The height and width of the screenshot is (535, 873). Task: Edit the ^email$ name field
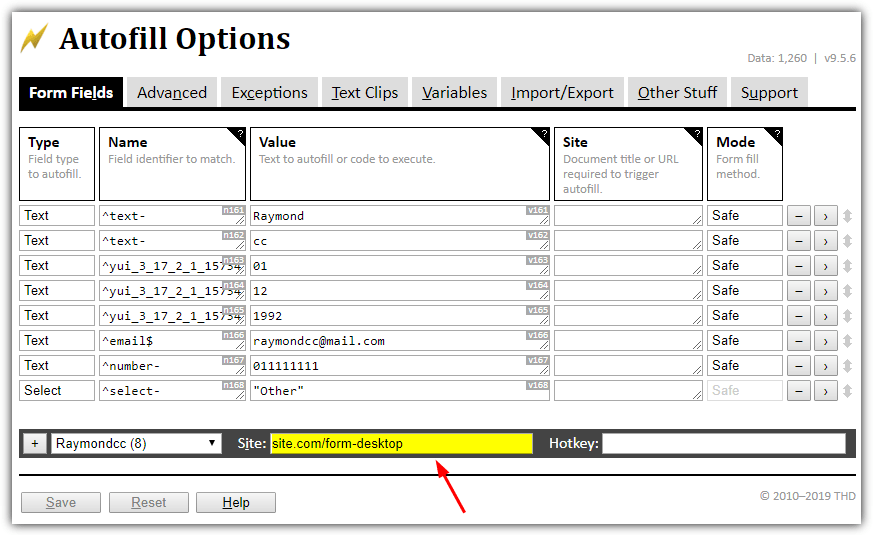coord(172,341)
